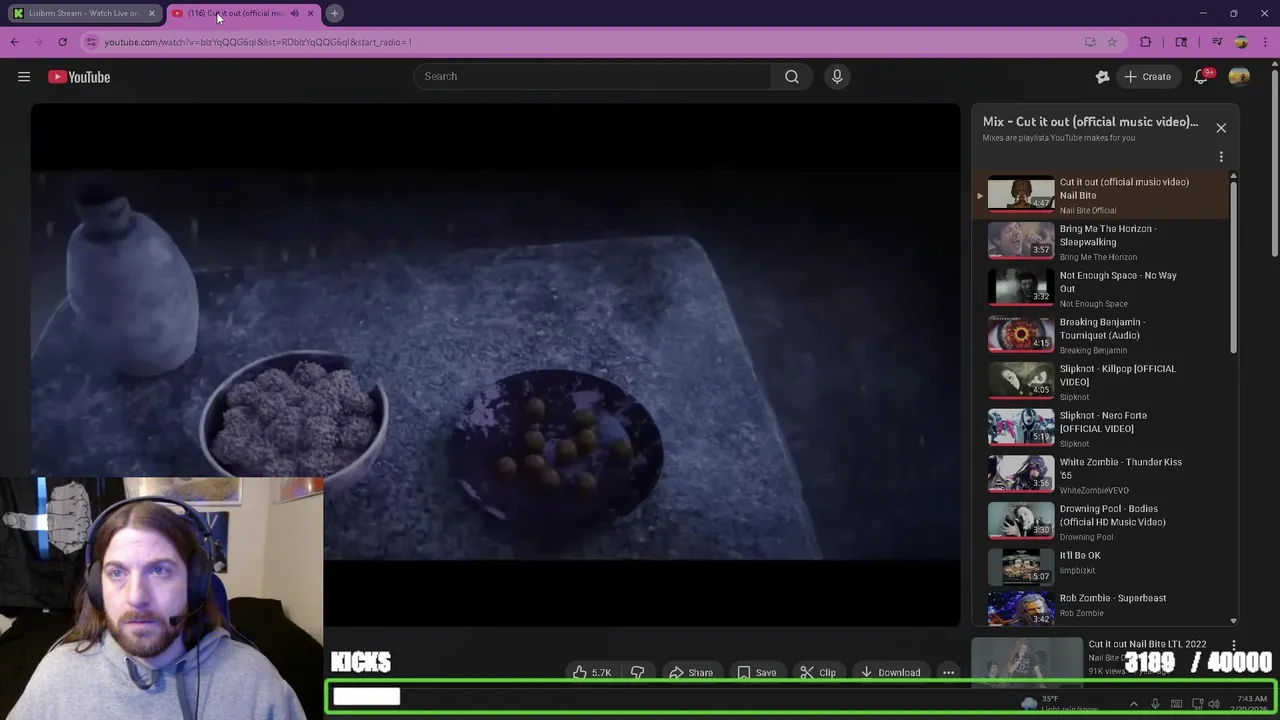Open the Chrome profile avatar
This screenshot has height=720, width=1280.
point(1241,42)
